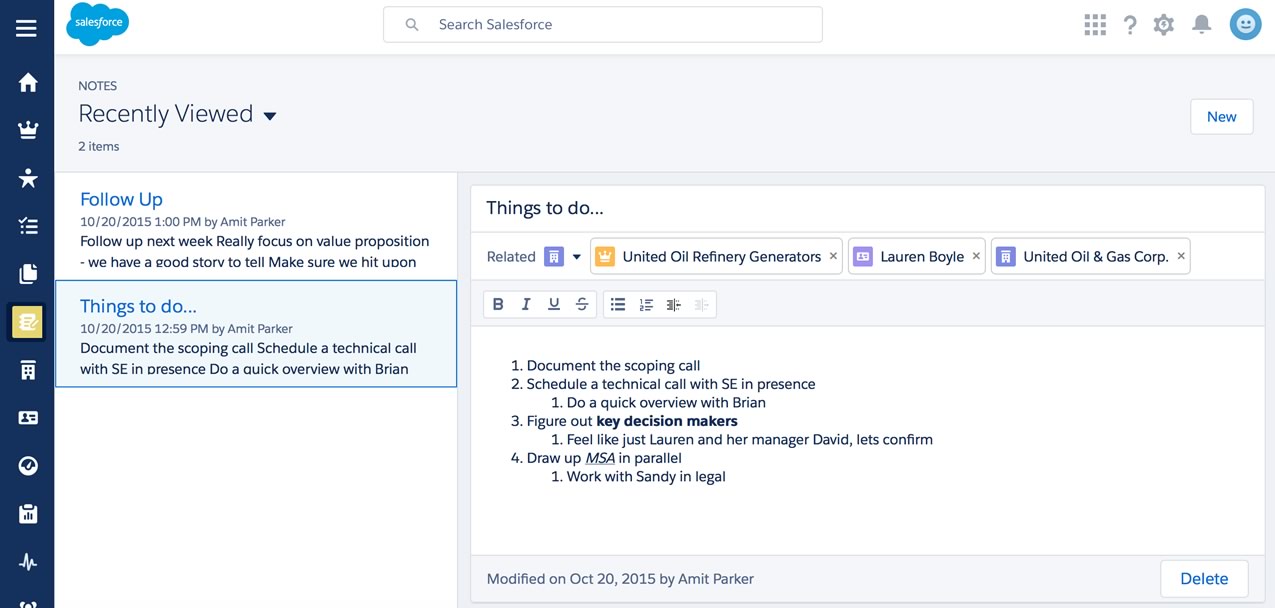Click "Modified on Oct 20, 2015 by Amit Parker"
Screen dimensions: 1275x608
[x=620, y=578]
